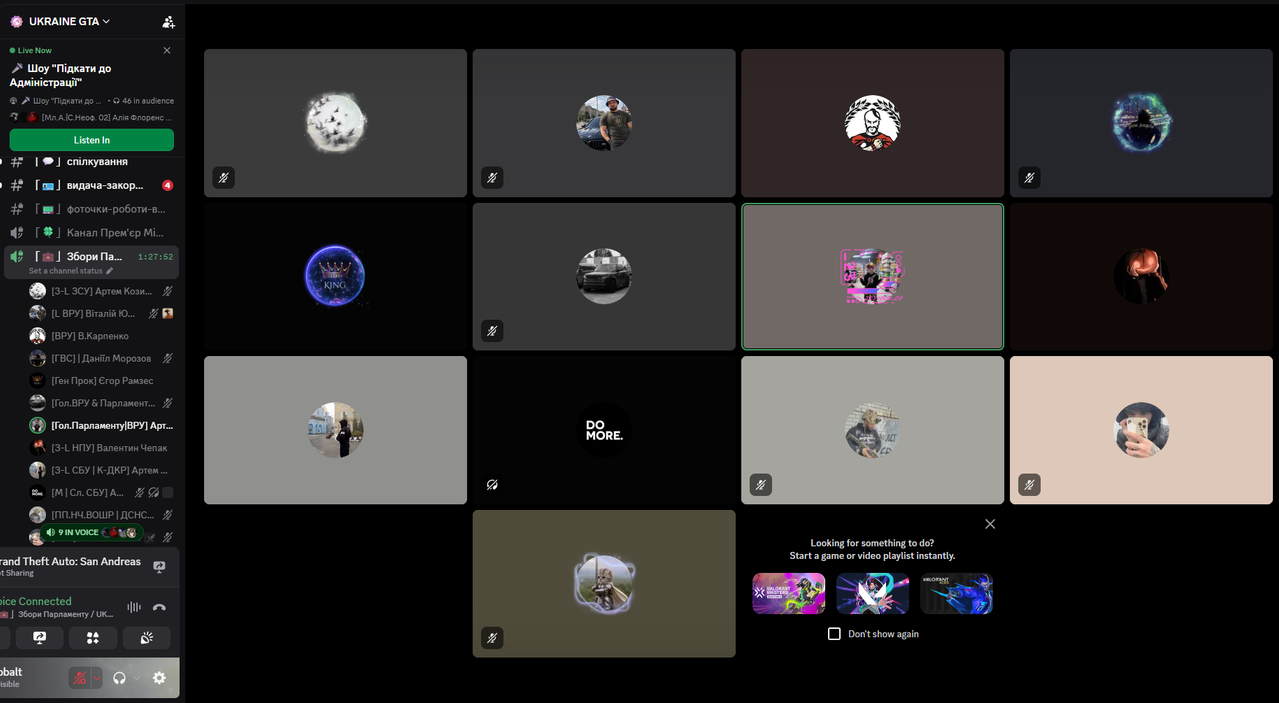Open User Settings gear icon
This screenshot has height=703, width=1279.
pyautogui.click(x=159, y=678)
